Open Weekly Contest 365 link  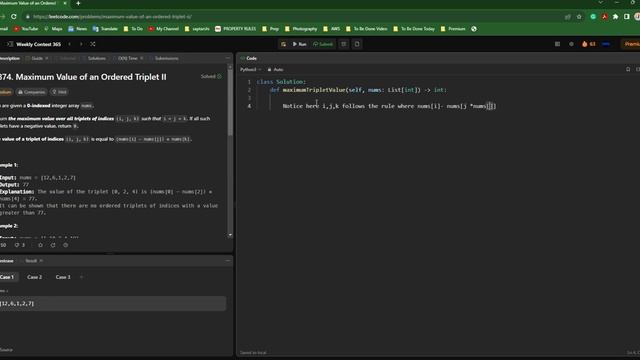[38, 44]
